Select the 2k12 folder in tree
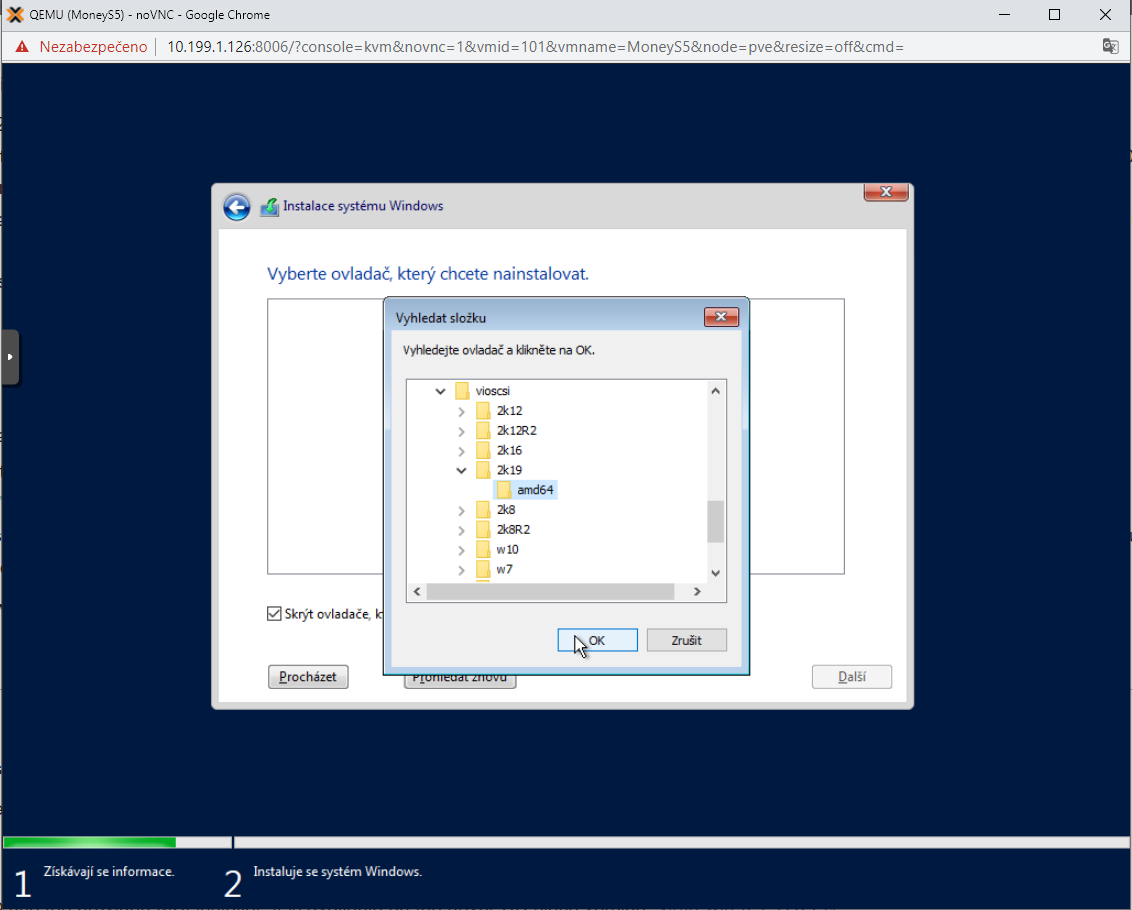This screenshot has width=1132, height=910. (509, 411)
